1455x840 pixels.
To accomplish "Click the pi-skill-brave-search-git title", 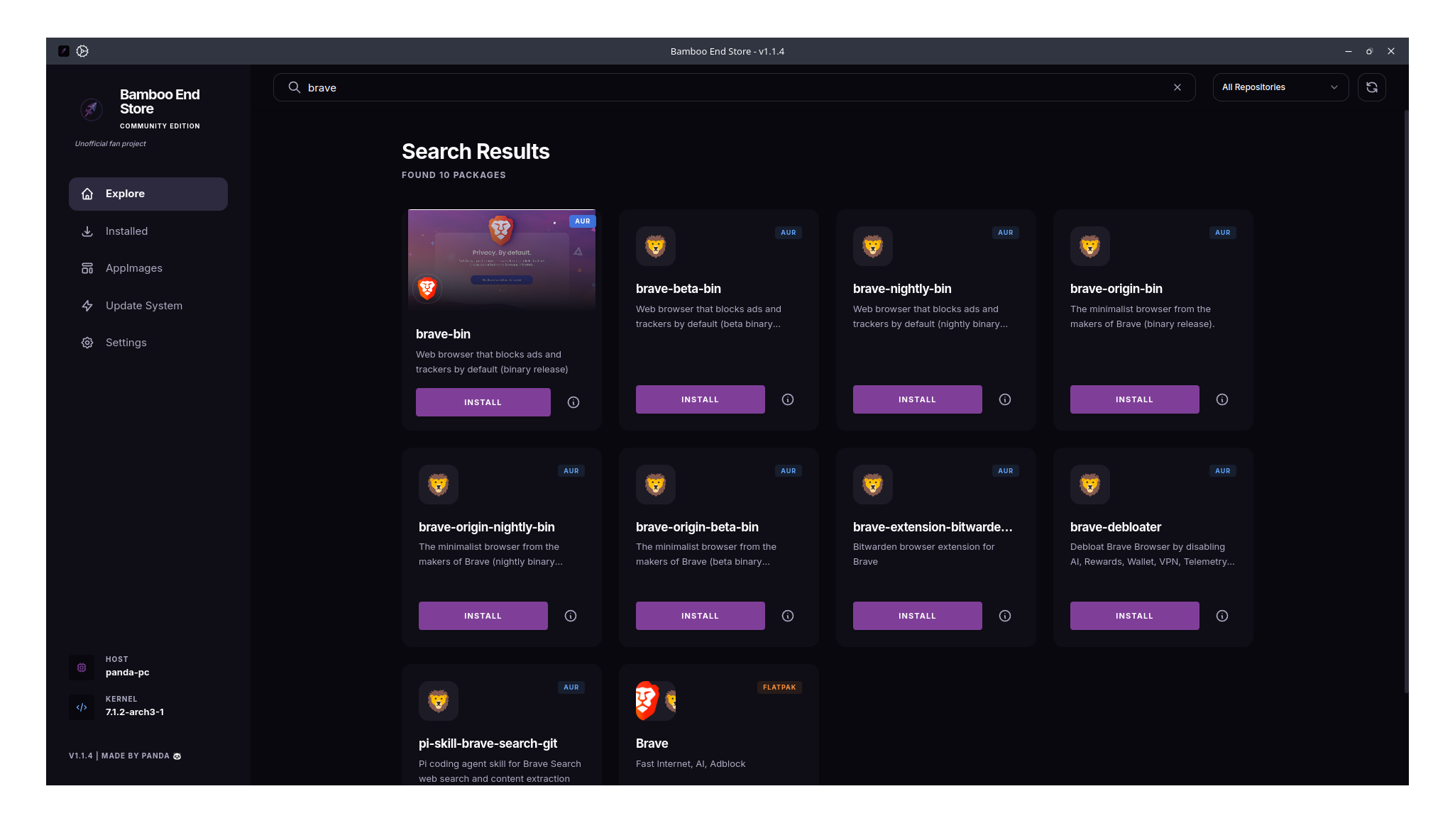I will [488, 744].
